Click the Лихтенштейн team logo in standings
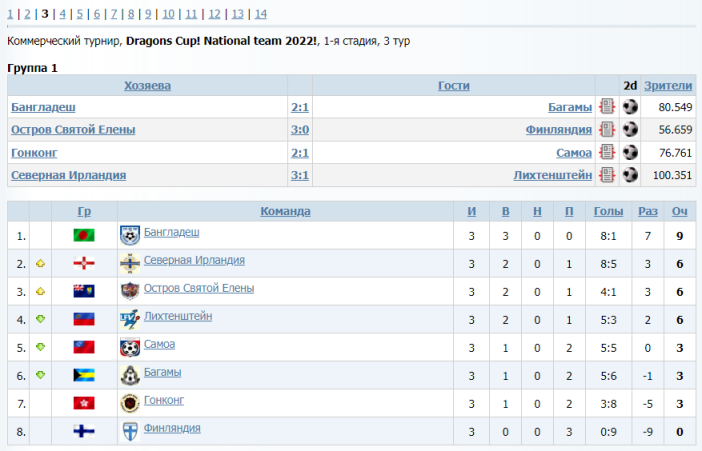This screenshot has height=451, width=702. click(129, 319)
